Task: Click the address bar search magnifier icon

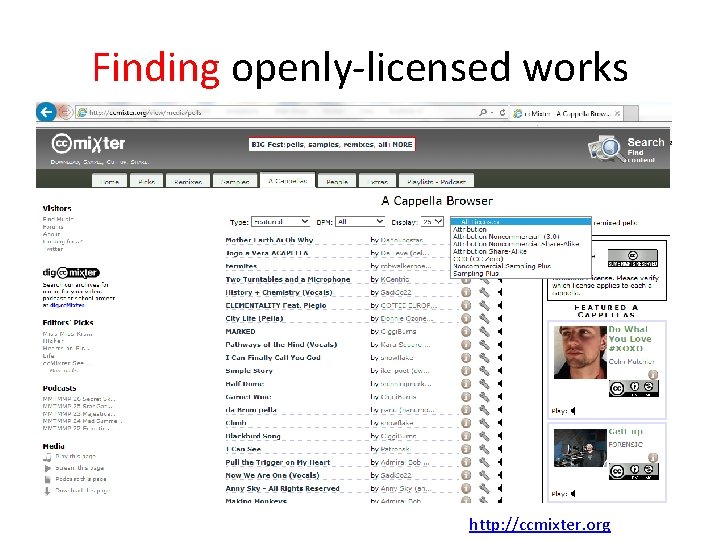Action: pos(483,112)
